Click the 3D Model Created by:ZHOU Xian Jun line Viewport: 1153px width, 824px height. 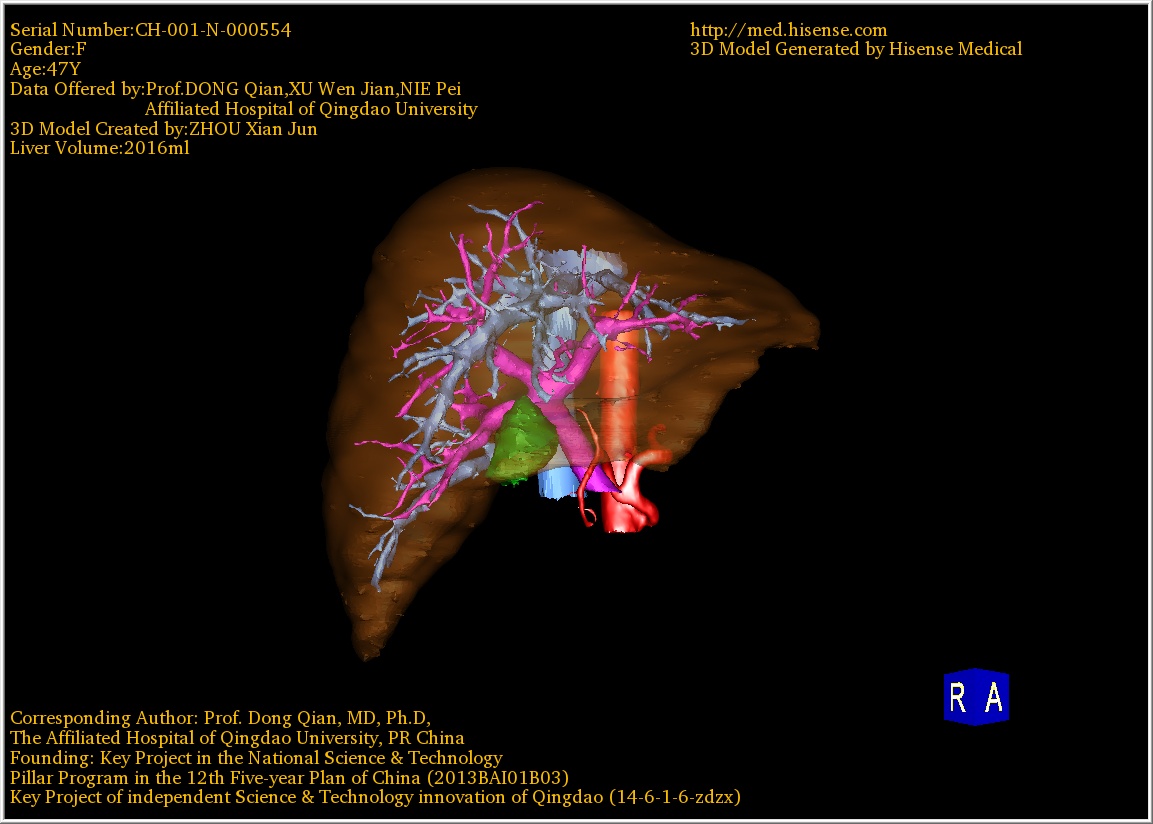(164, 129)
